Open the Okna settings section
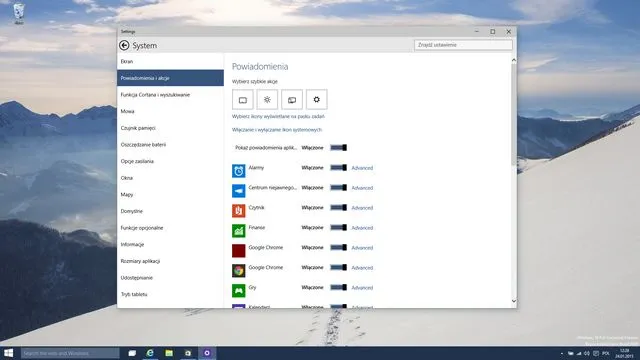 pyautogui.click(x=170, y=178)
